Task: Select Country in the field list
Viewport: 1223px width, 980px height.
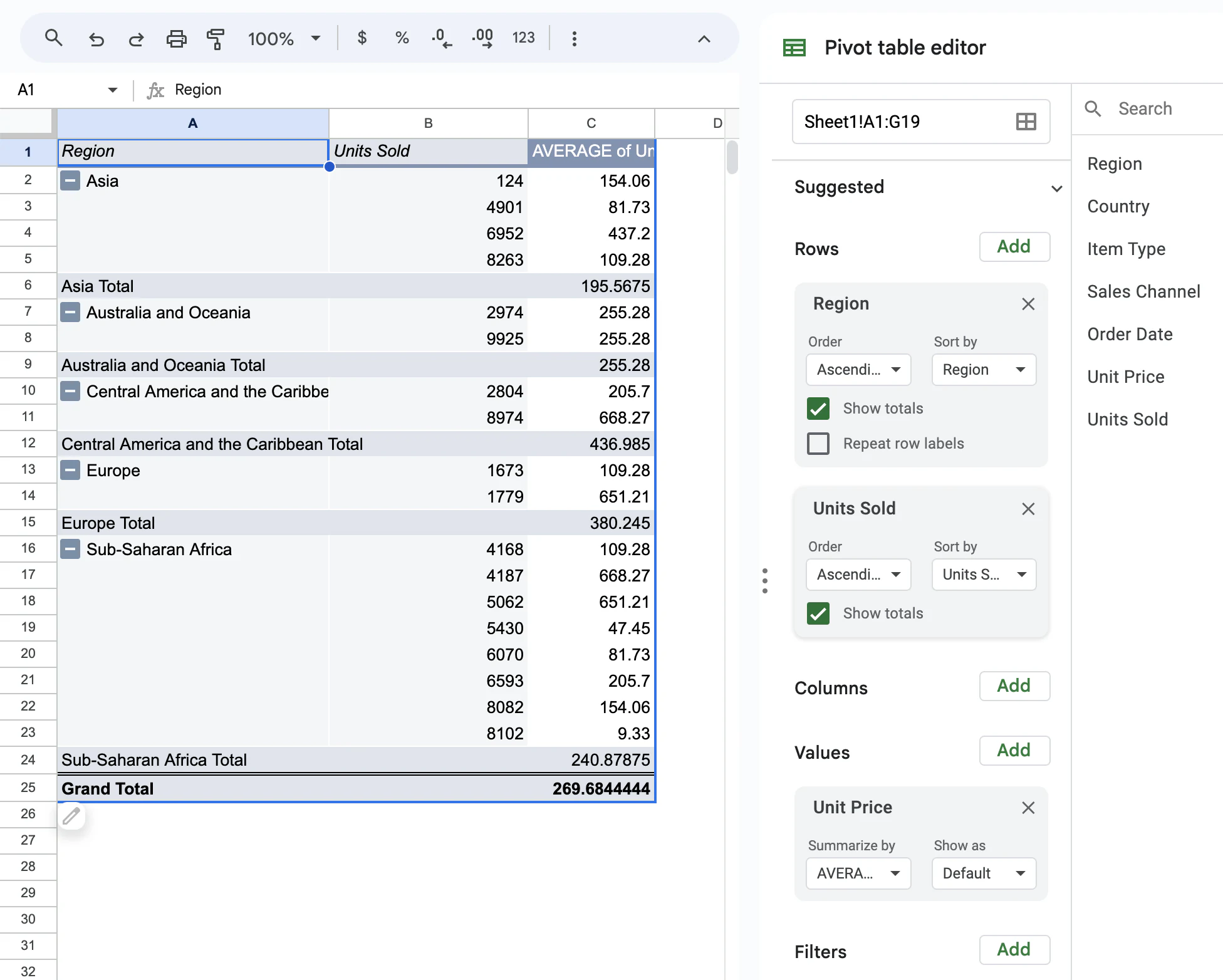Action: [1118, 207]
